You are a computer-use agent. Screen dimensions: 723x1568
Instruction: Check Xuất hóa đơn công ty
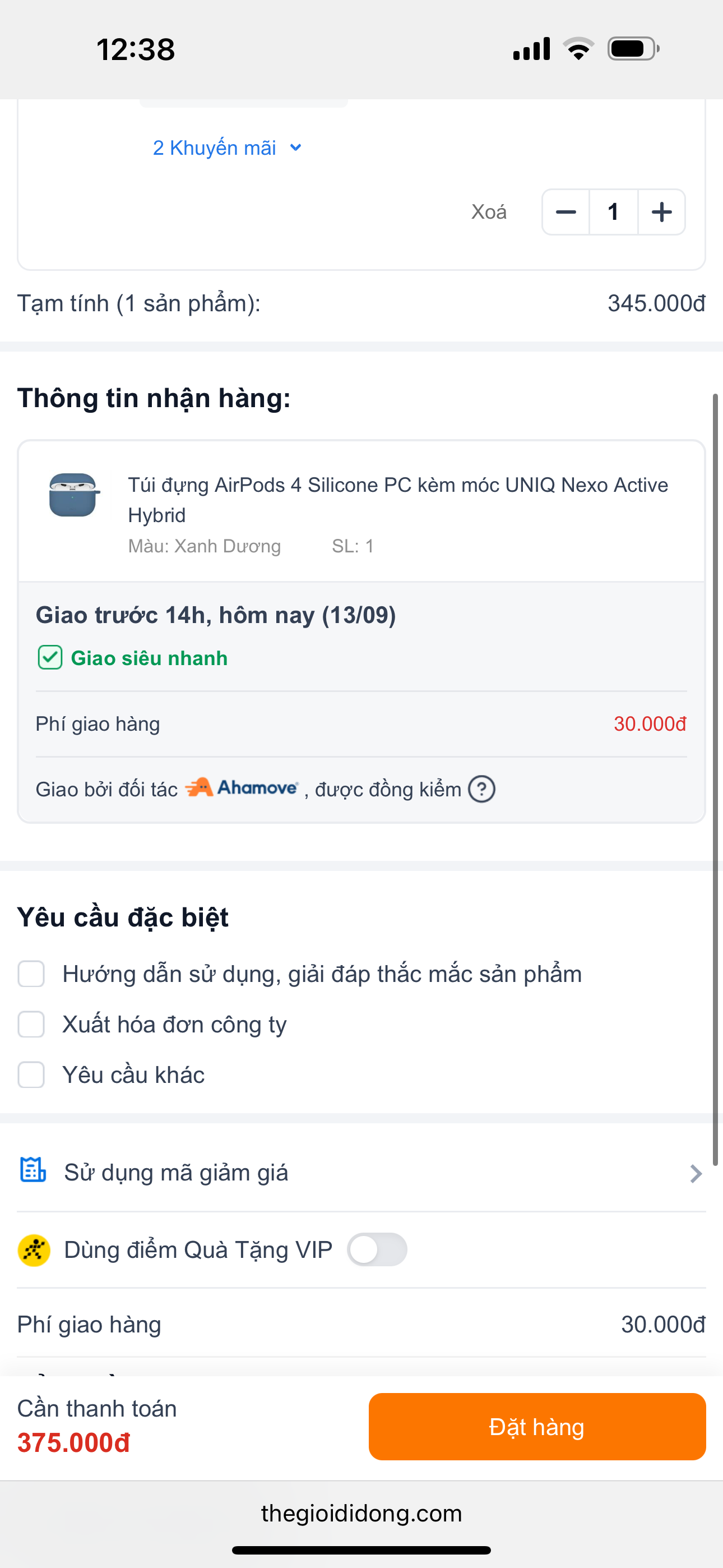[31, 1025]
